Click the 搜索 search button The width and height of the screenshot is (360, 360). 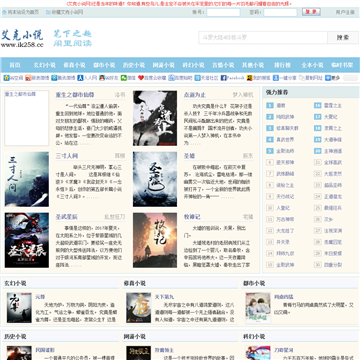(x=343, y=37)
